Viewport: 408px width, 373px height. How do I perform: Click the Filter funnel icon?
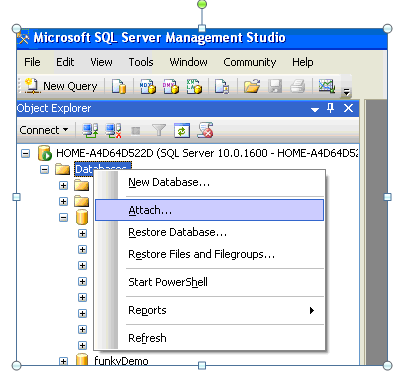coord(159,130)
